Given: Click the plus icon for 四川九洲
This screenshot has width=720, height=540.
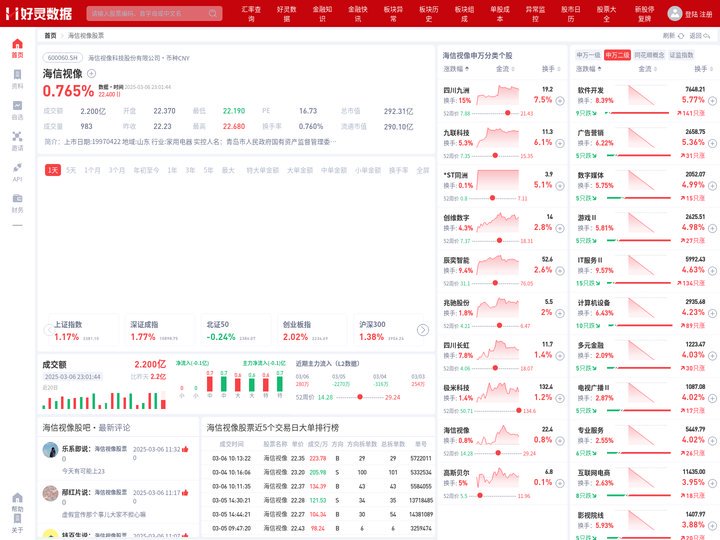Looking at the screenshot, I should pos(560,101).
